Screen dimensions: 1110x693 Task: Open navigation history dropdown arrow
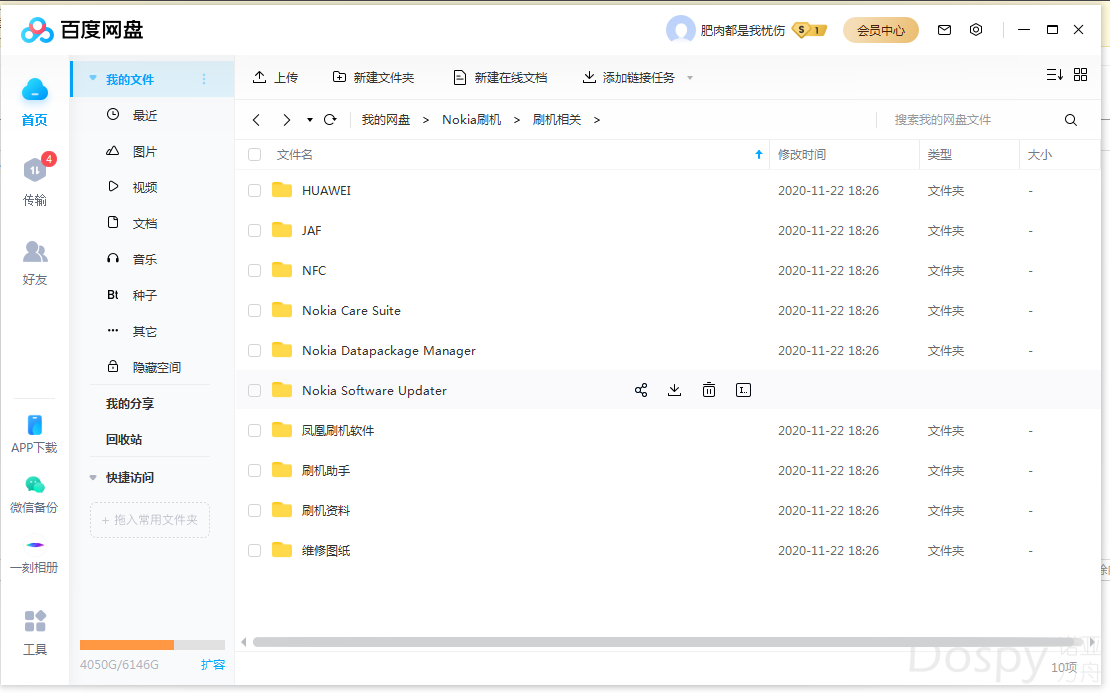click(309, 120)
